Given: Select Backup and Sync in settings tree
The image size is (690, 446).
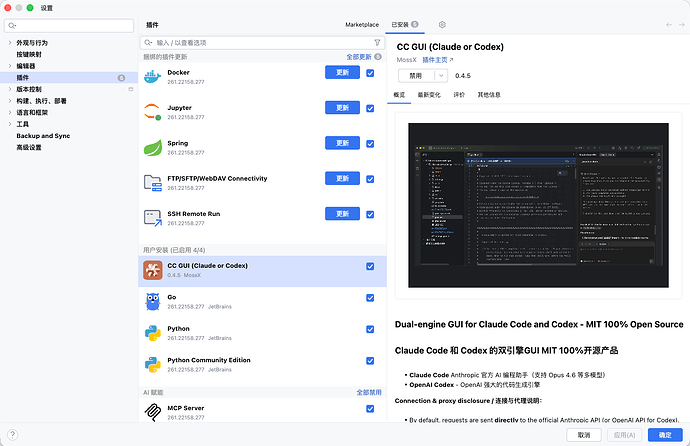Looking at the screenshot, I should pyautogui.click(x=43, y=136).
